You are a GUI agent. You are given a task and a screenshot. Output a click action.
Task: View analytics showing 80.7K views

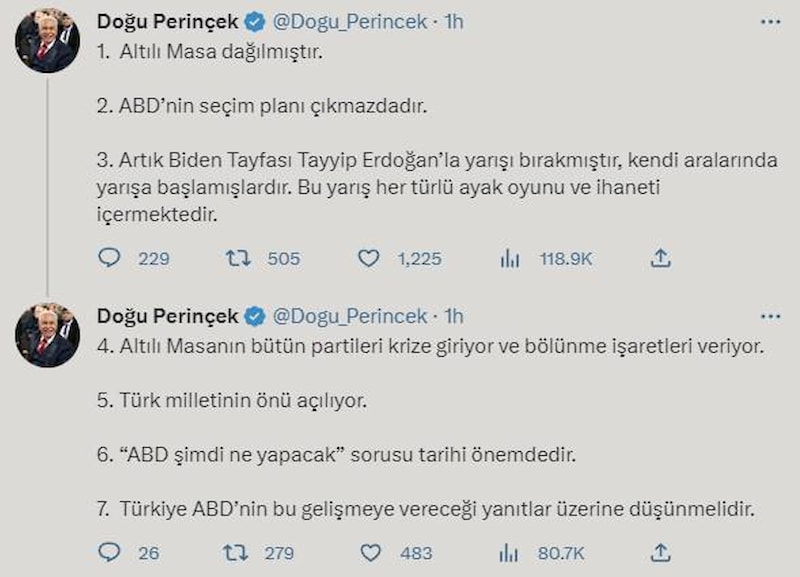click(x=510, y=552)
